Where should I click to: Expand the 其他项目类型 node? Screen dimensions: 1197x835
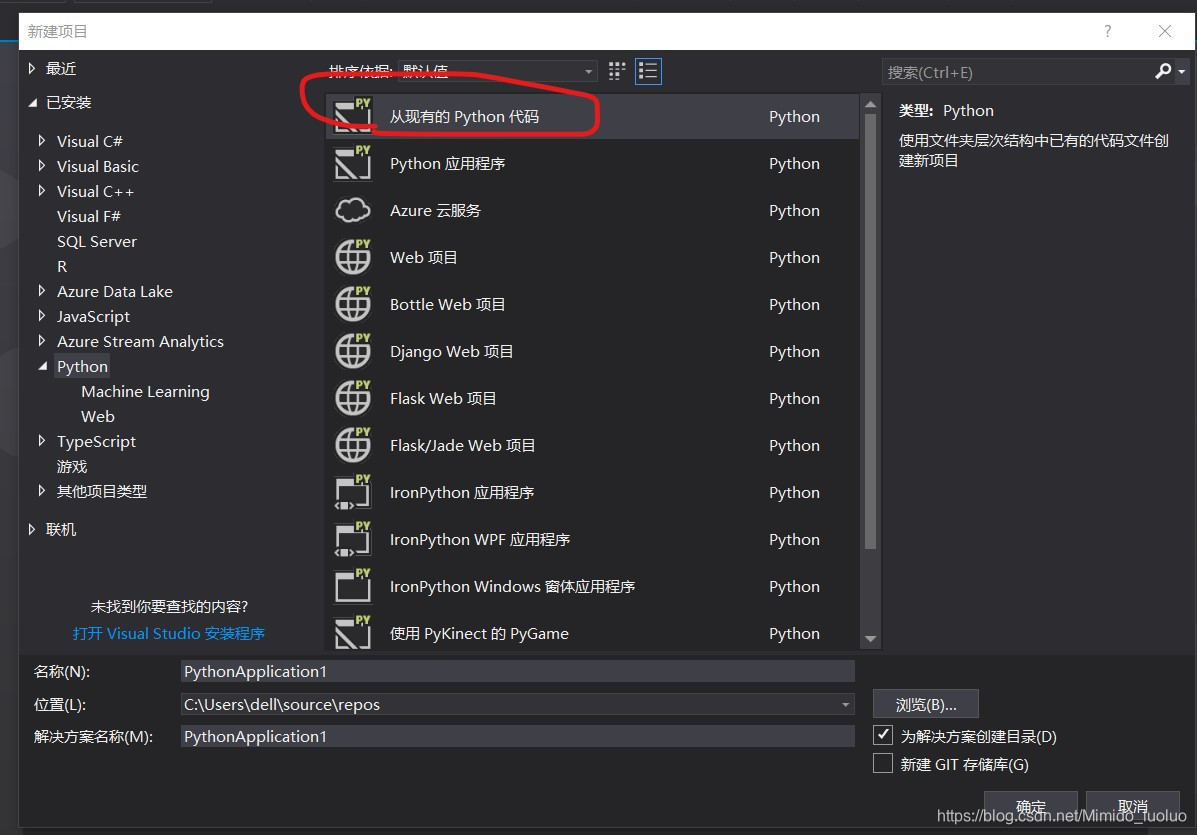pyautogui.click(x=41, y=491)
